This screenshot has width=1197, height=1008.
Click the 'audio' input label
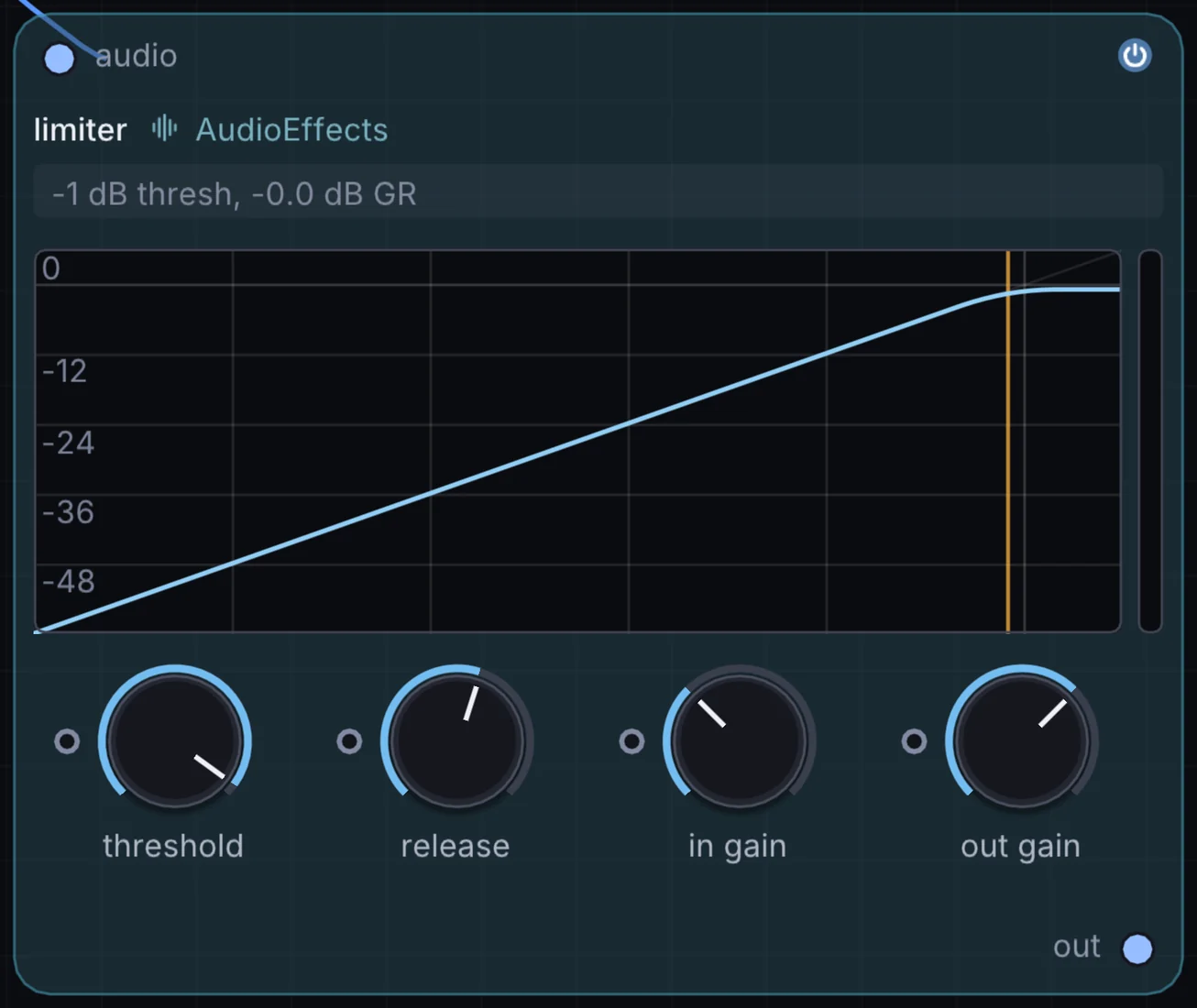pos(137,56)
